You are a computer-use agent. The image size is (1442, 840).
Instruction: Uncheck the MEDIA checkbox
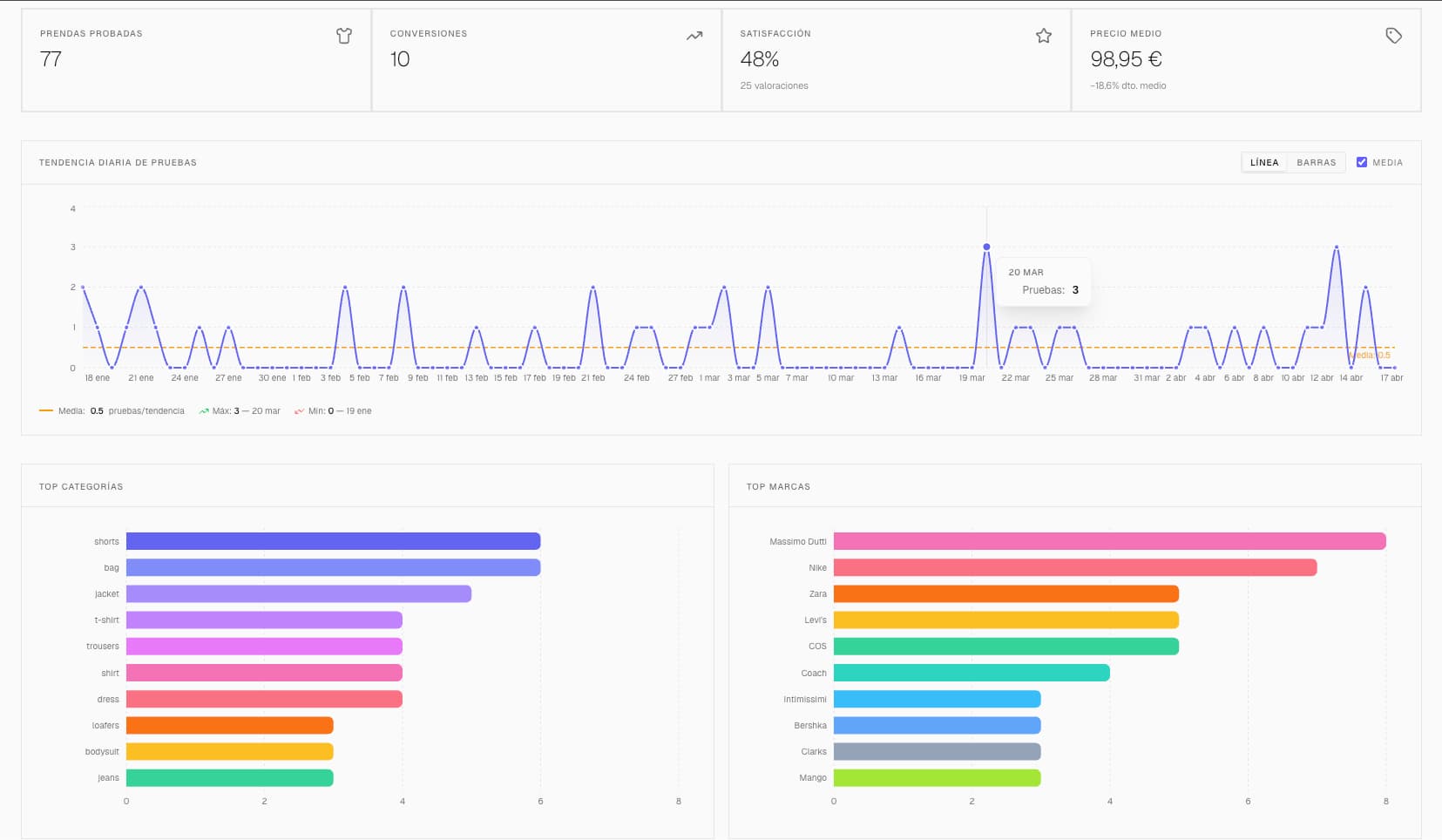pyautogui.click(x=1362, y=162)
